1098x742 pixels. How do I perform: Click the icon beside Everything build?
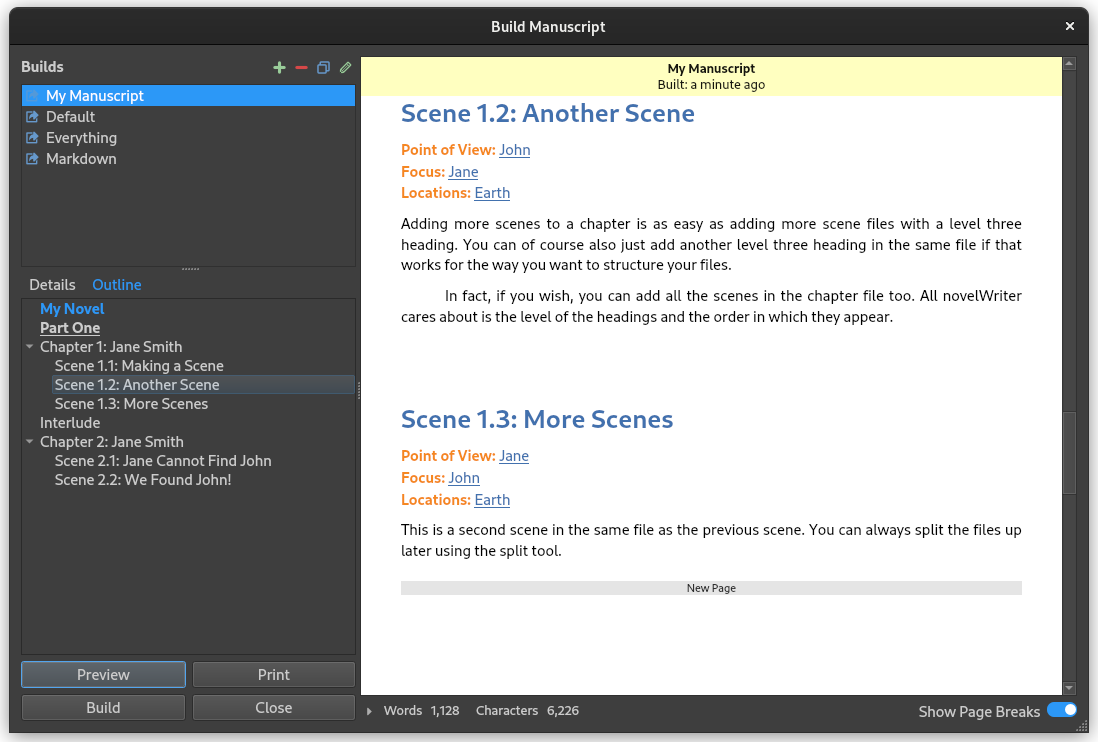(32, 138)
